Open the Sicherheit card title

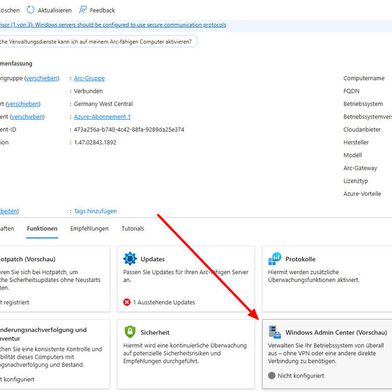(155, 332)
